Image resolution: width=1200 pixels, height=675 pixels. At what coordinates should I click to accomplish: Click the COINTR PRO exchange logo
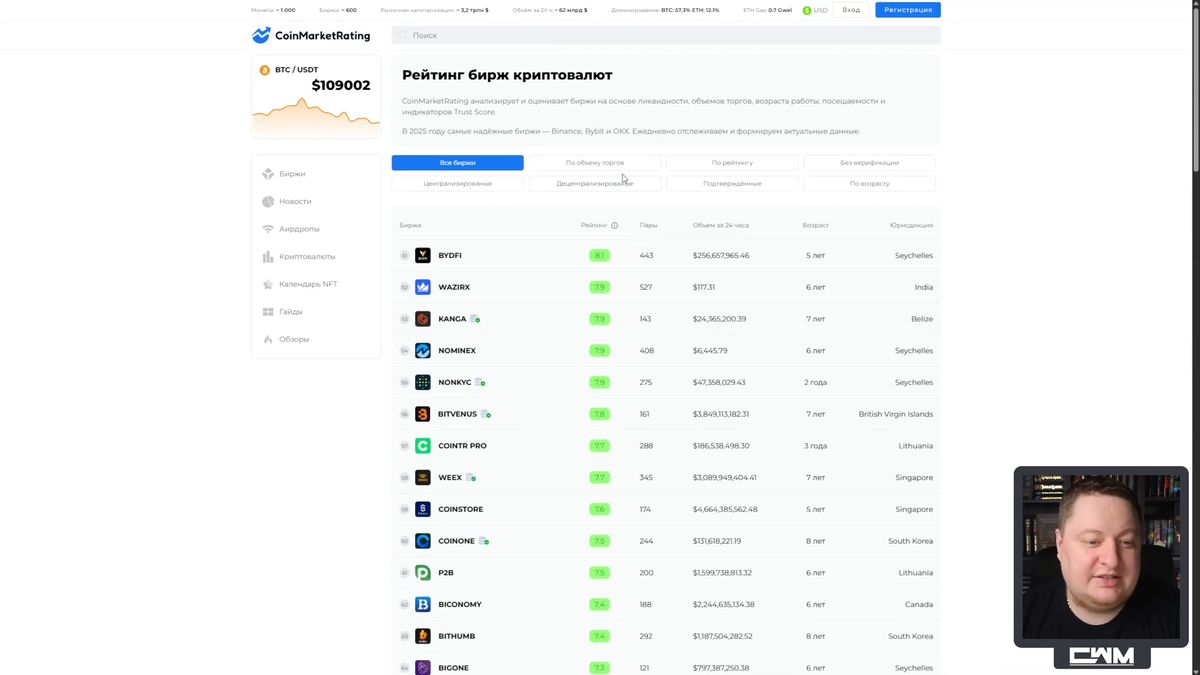423,446
